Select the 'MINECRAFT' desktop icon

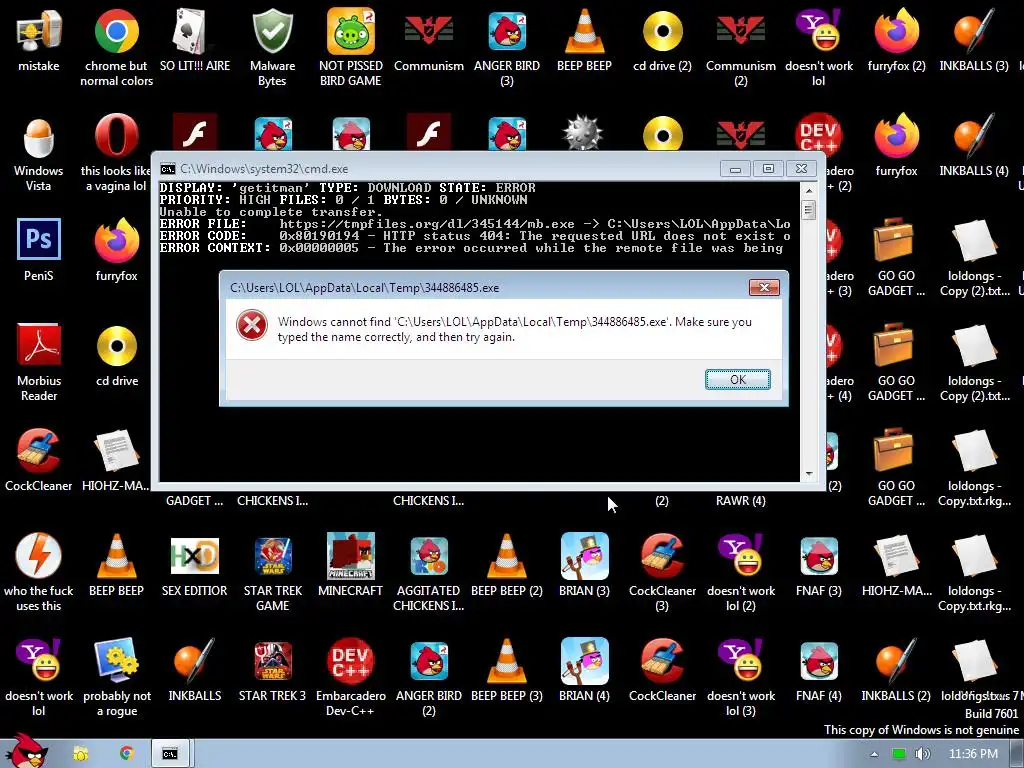pyautogui.click(x=351, y=566)
